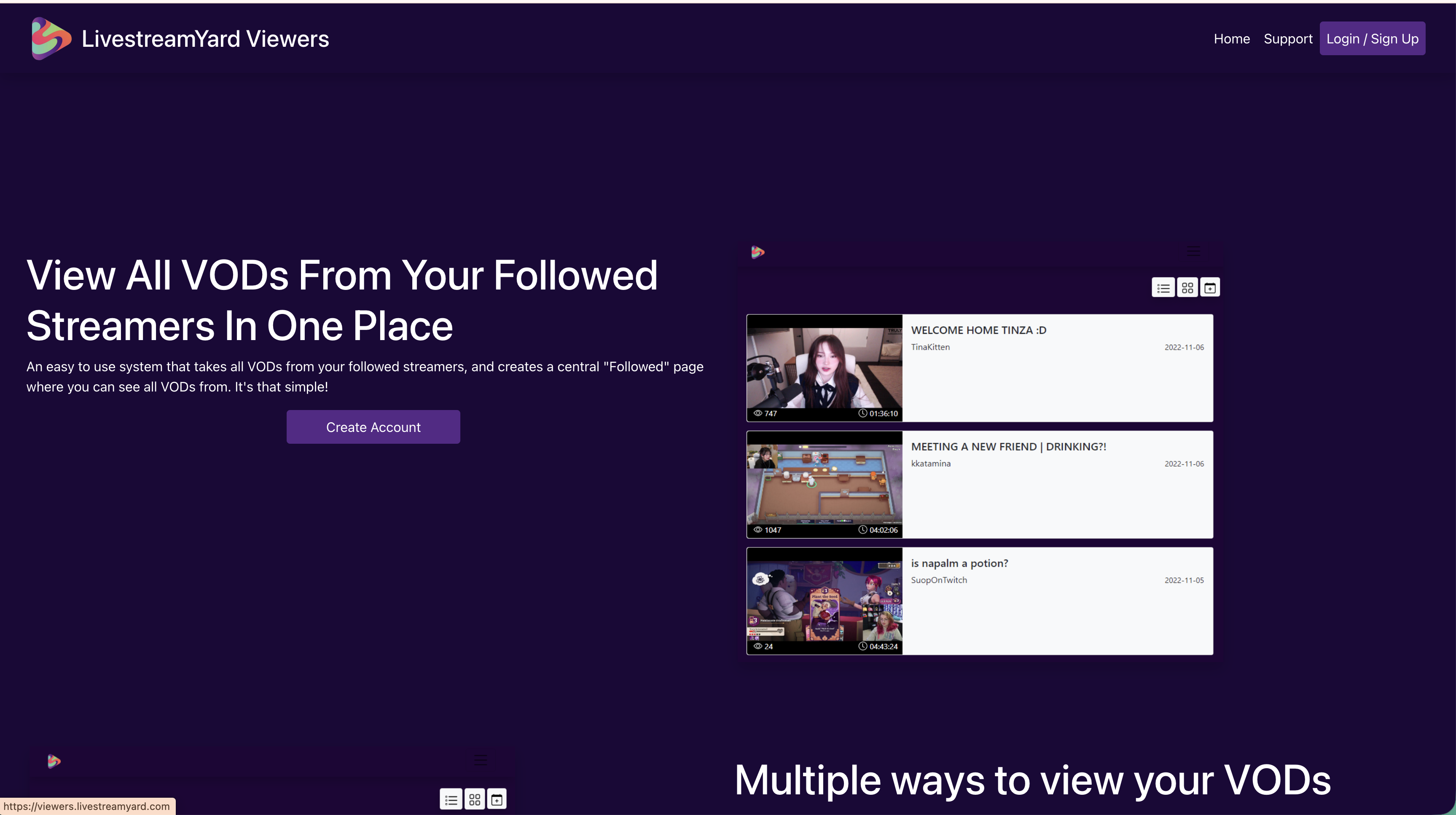Click the hamburger menu in the demo panel
Image resolution: width=1456 pixels, height=815 pixels.
(x=1194, y=251)
